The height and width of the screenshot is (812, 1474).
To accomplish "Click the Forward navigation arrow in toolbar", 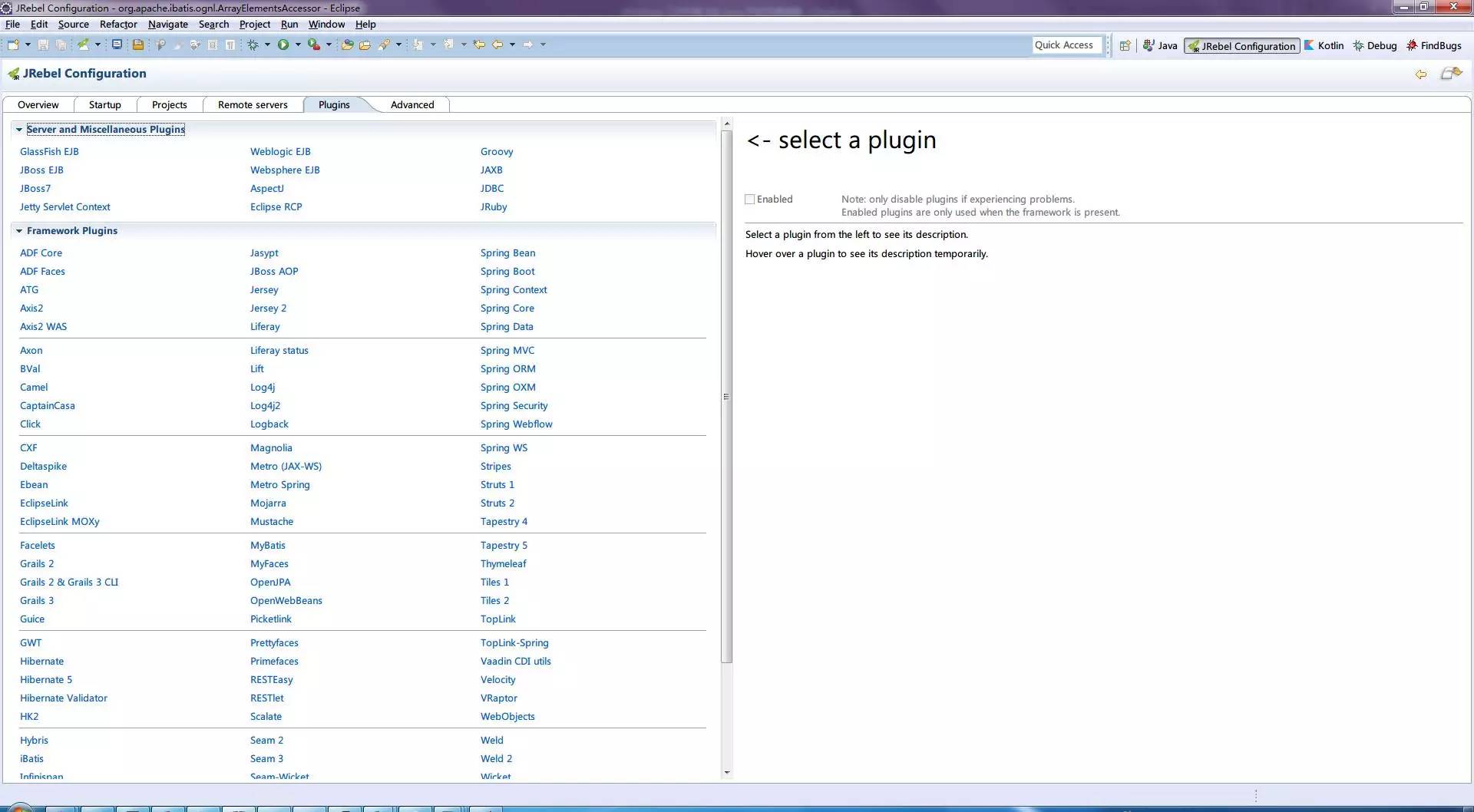I will [x=528, y=45].
